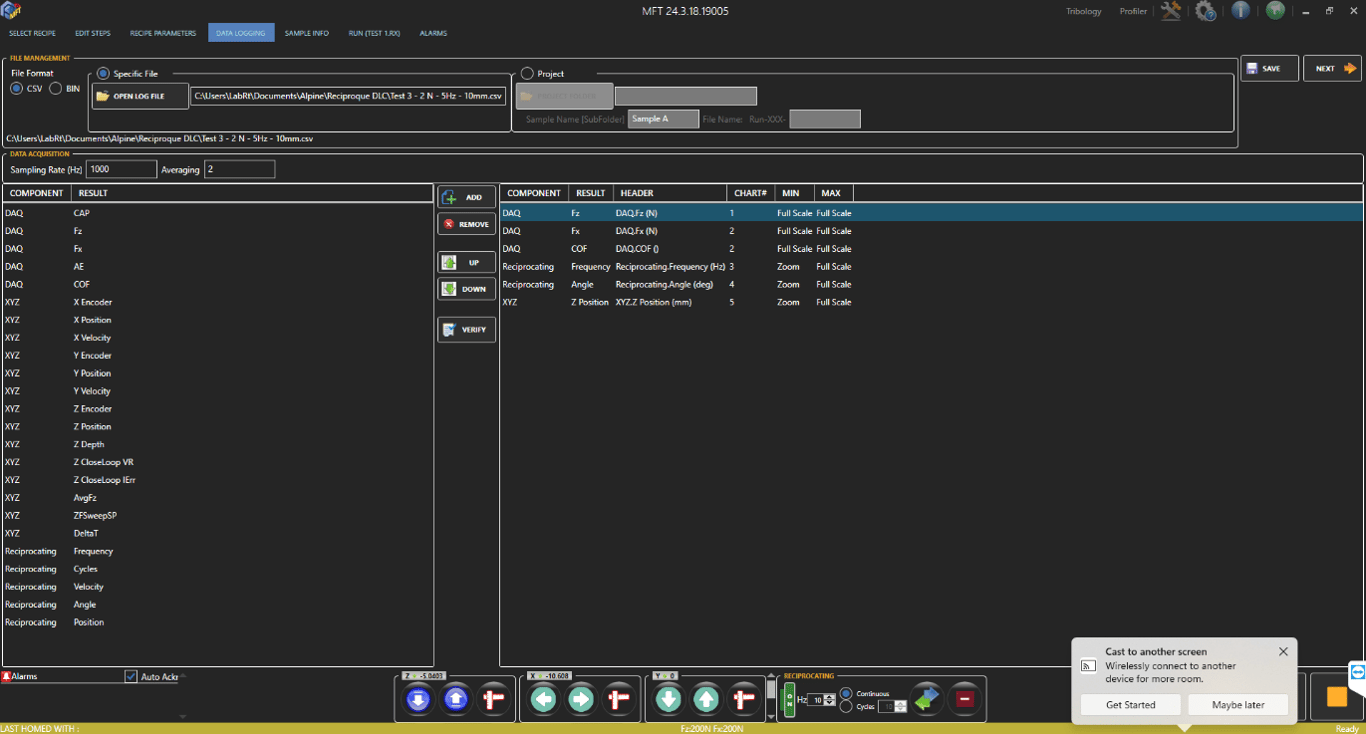This screenshot has width=1366, height=734.
Task: Toggle the Auto Ackr checkbox
Action: pyautogui.click(x=131, y=676)
